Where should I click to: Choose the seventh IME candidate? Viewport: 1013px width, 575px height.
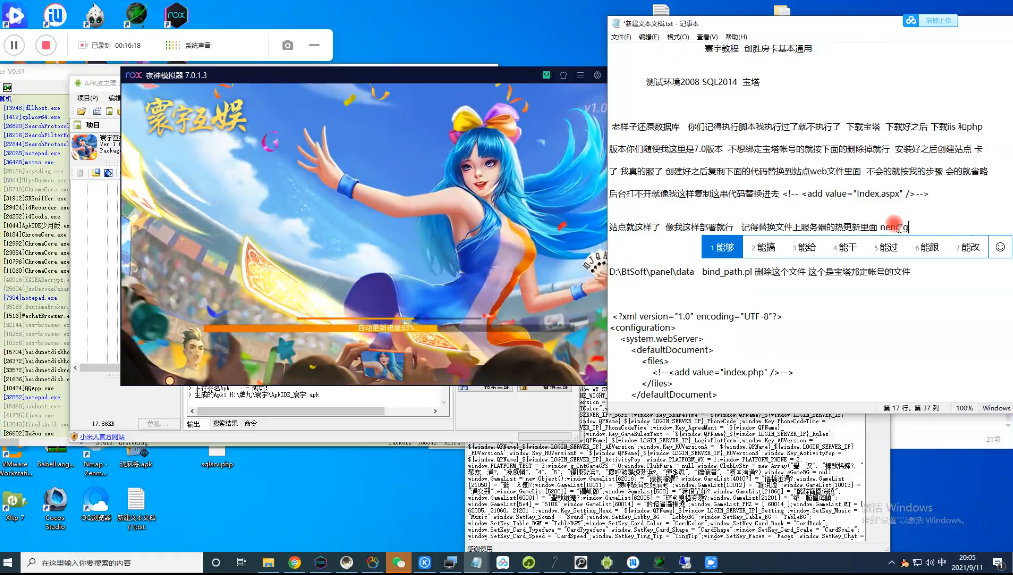tap(968, 247)
